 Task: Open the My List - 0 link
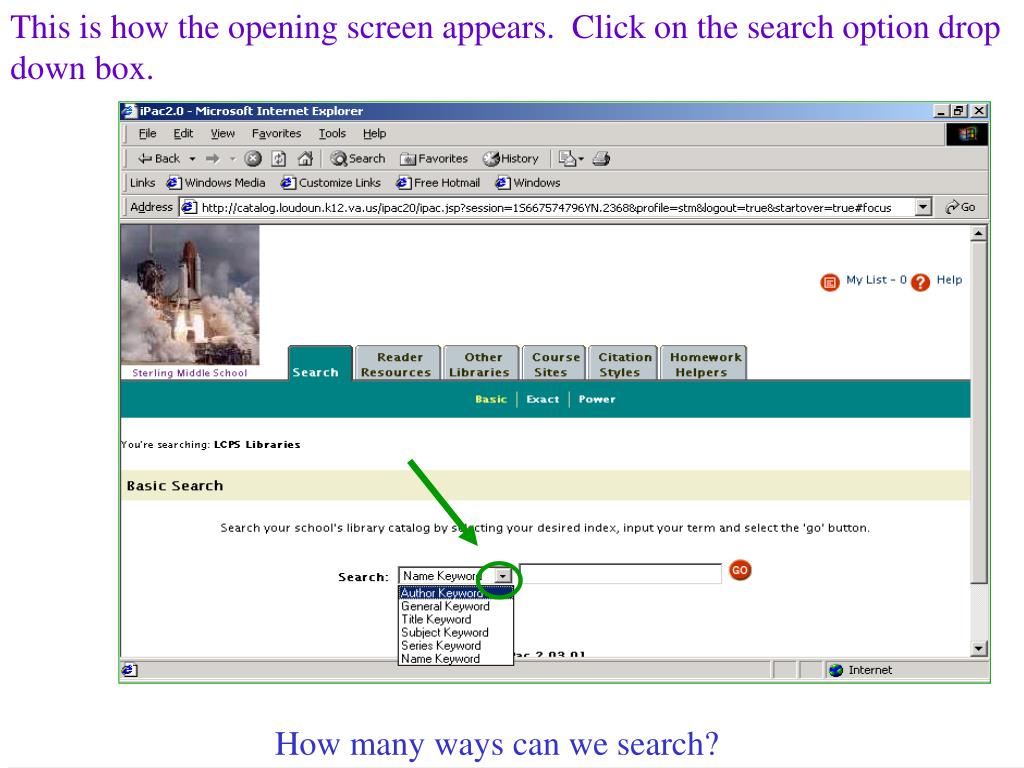click(x=876, y=280)
